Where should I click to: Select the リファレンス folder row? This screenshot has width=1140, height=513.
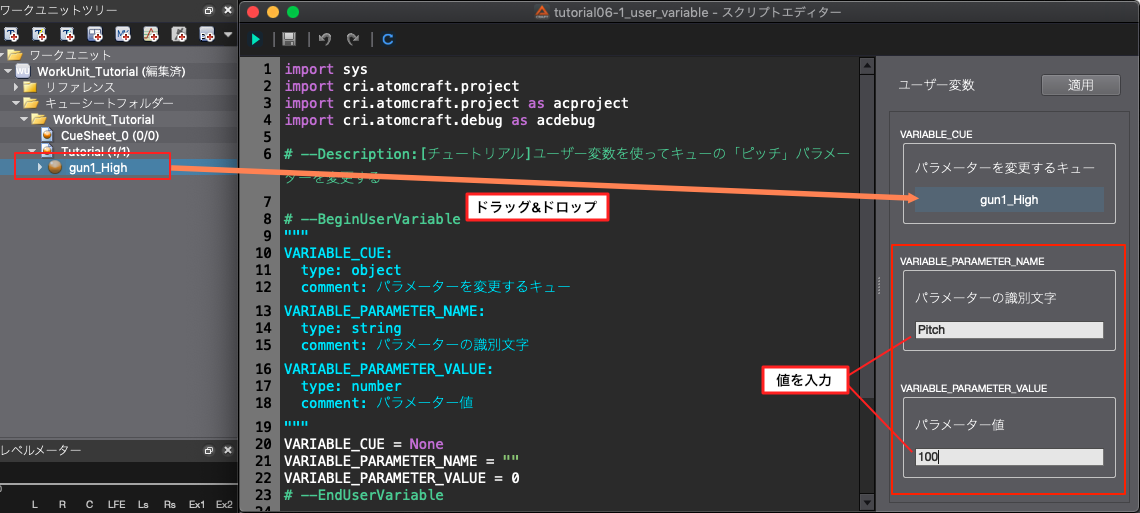[119, 87]
